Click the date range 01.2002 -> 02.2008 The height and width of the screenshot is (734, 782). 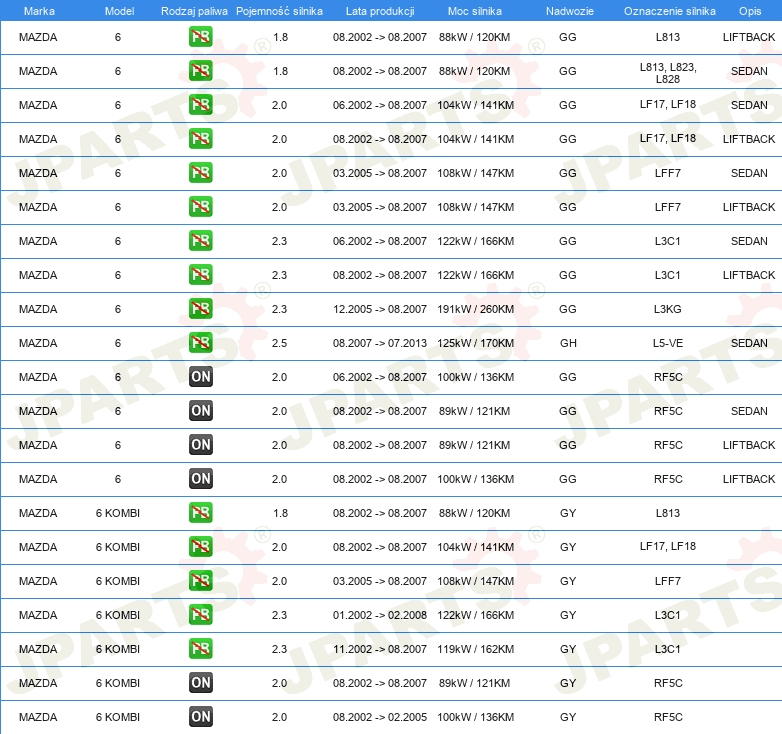(380, 615)
